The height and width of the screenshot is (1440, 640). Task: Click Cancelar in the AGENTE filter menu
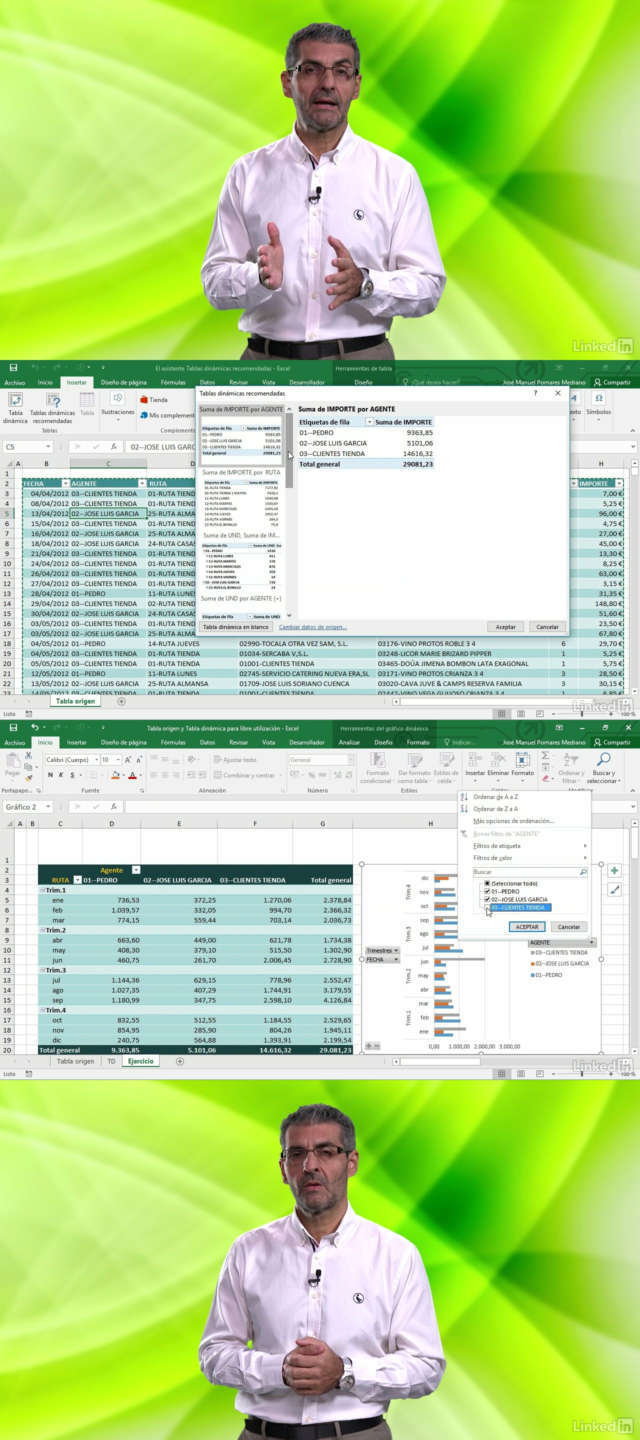pyautogui.click(x=568, y=927)
